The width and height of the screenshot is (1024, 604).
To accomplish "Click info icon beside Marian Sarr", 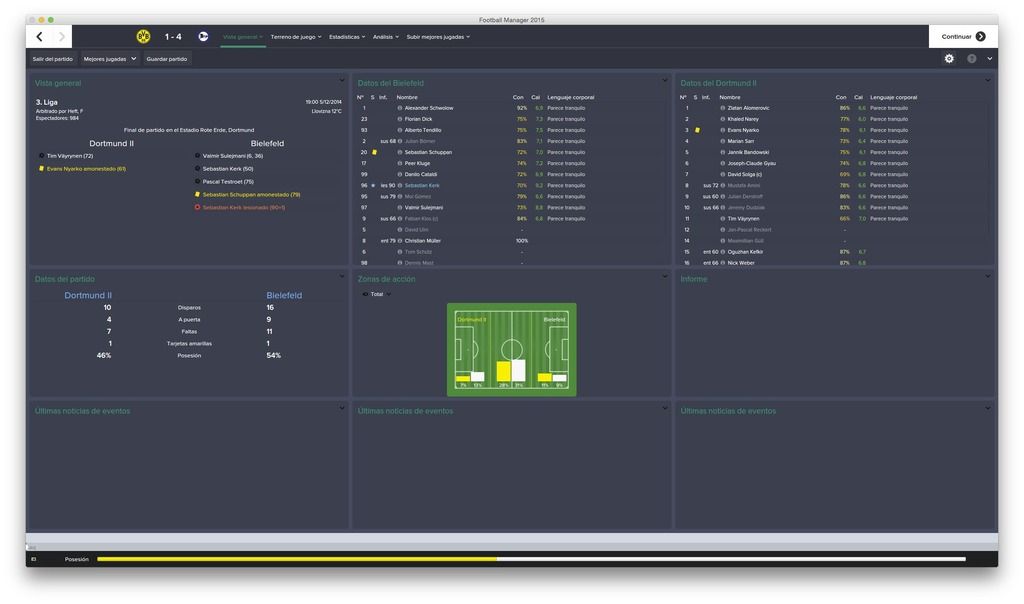I will tap(723, 142).
